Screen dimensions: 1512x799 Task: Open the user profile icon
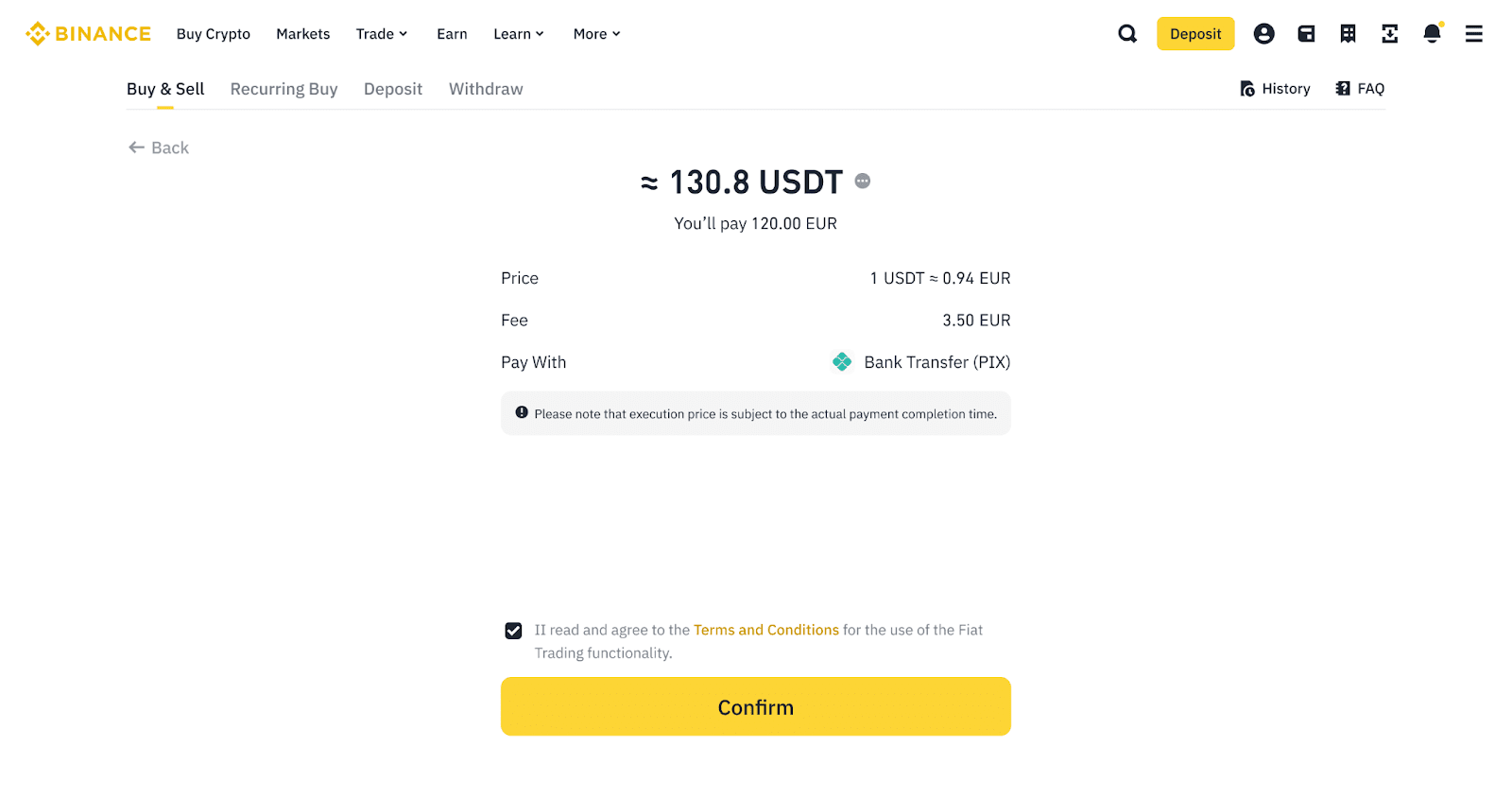[x=1263, y=34]
